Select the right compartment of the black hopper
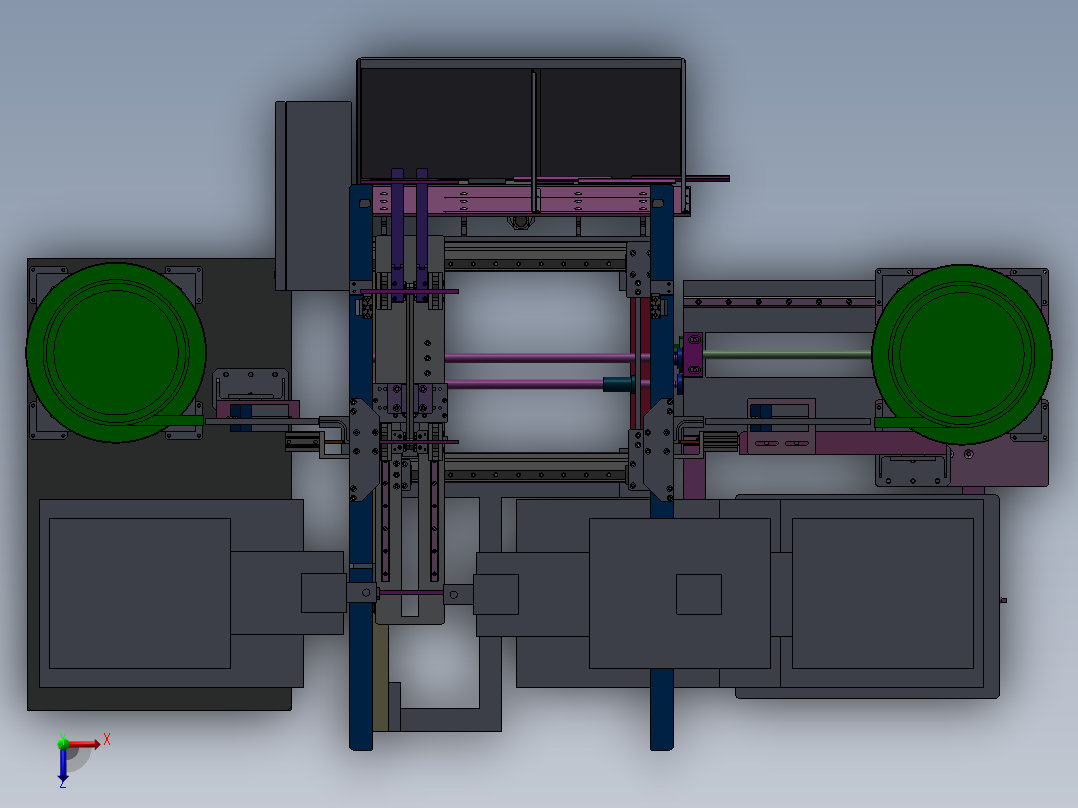Screen dimensions: 1078x808 coord(610,122)
